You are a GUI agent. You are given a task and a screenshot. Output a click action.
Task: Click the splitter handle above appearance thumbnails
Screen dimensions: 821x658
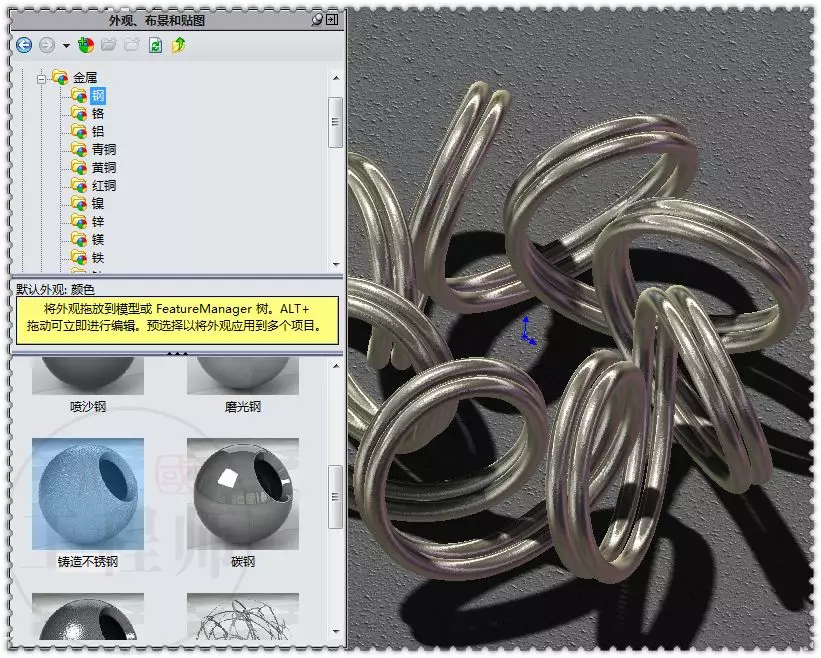coord(177,354)
